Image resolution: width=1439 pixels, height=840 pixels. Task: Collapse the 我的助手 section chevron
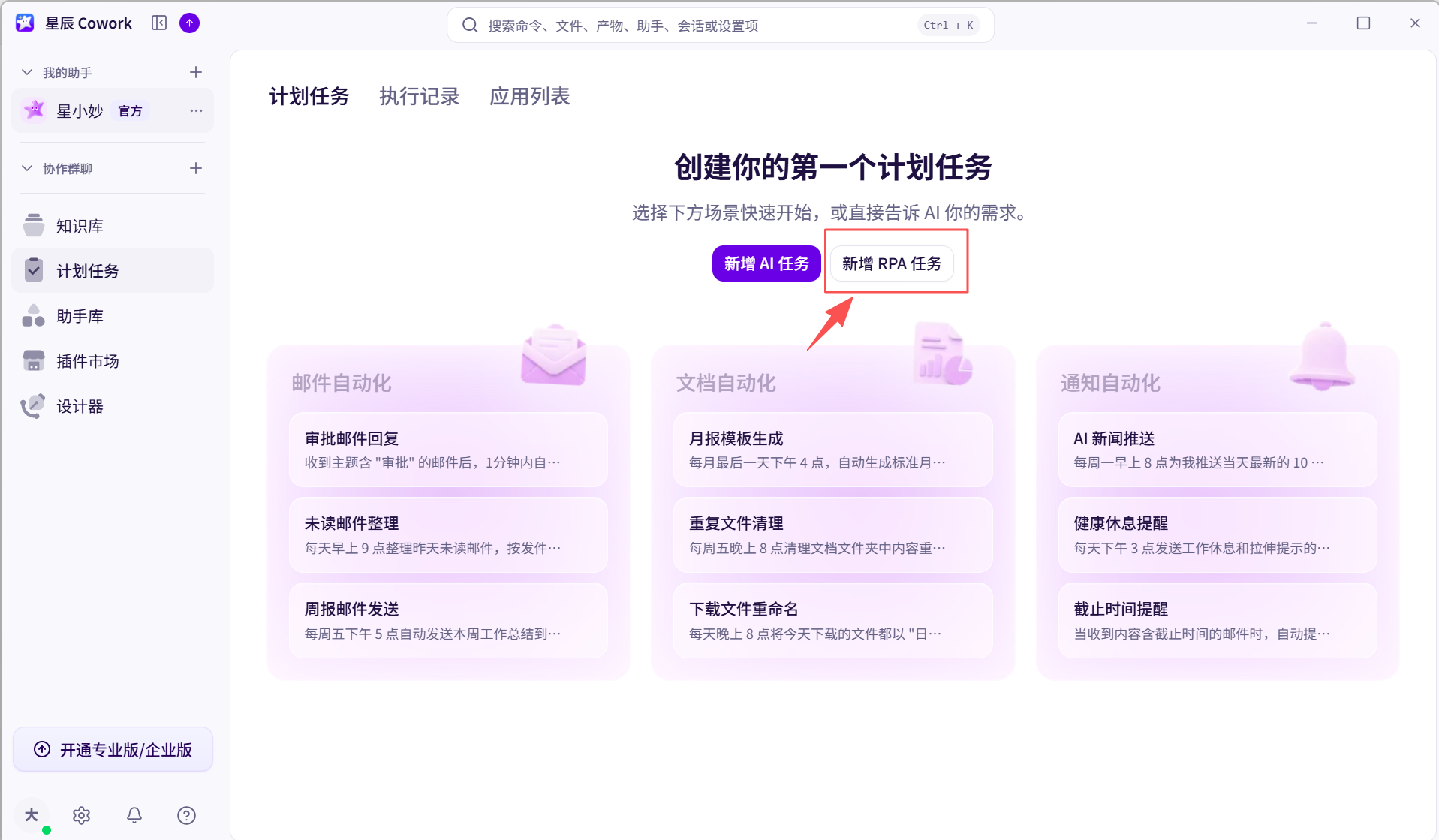click(27, 72)
